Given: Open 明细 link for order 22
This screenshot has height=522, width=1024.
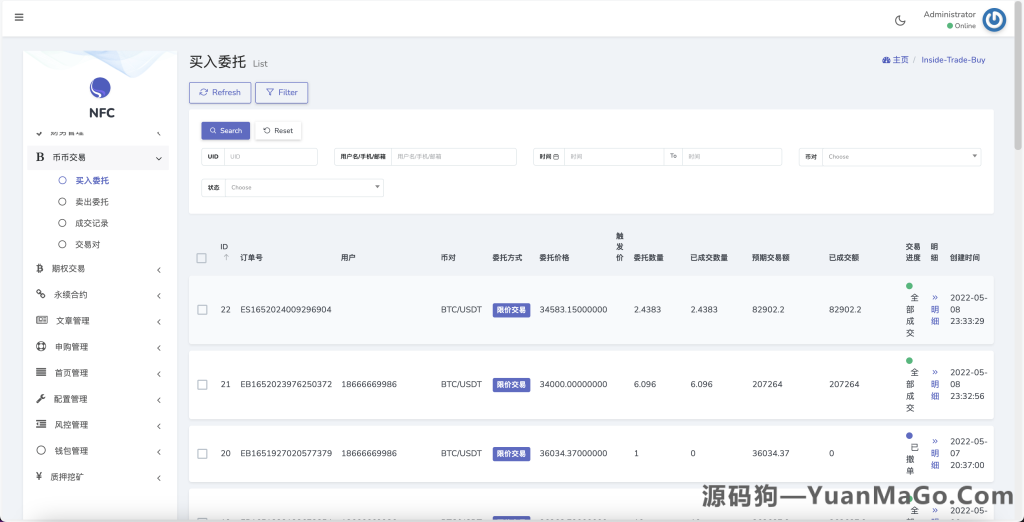Looking at the screenshot, I should 935,310.
